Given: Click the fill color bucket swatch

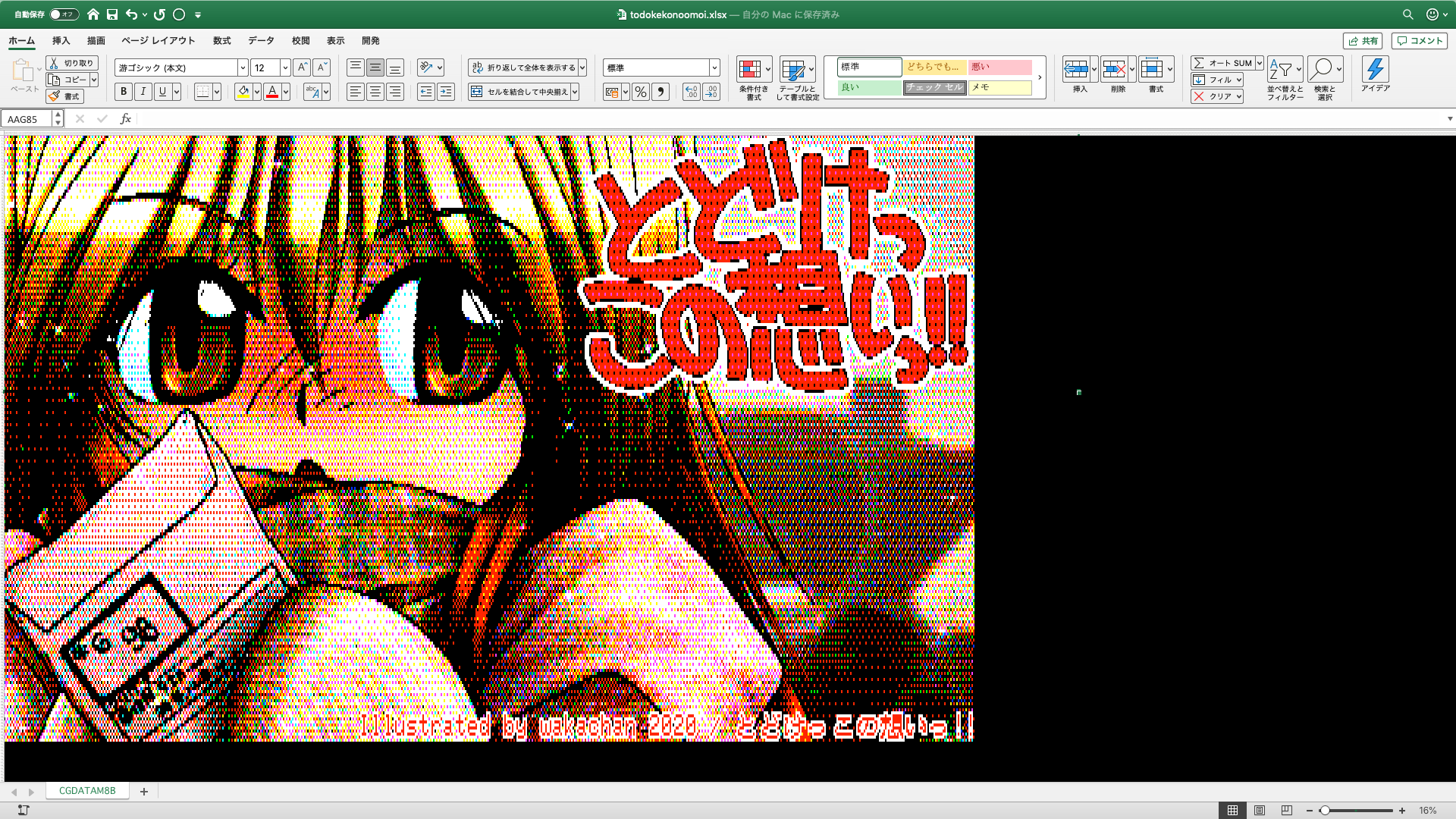Looking at the screenshot, I should pos(243,92).
